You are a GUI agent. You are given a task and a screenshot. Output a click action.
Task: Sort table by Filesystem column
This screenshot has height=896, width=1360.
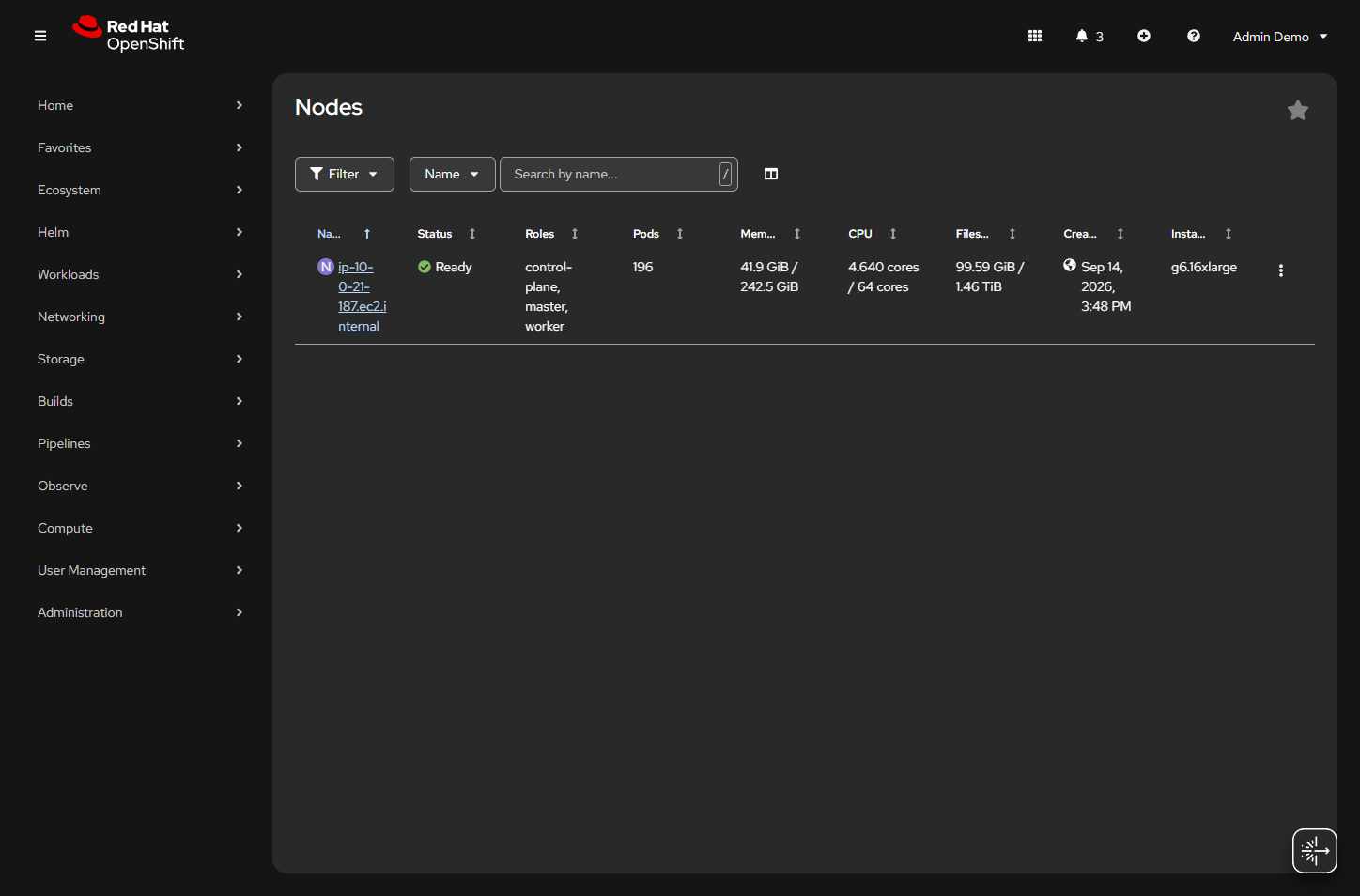[986, 234]
